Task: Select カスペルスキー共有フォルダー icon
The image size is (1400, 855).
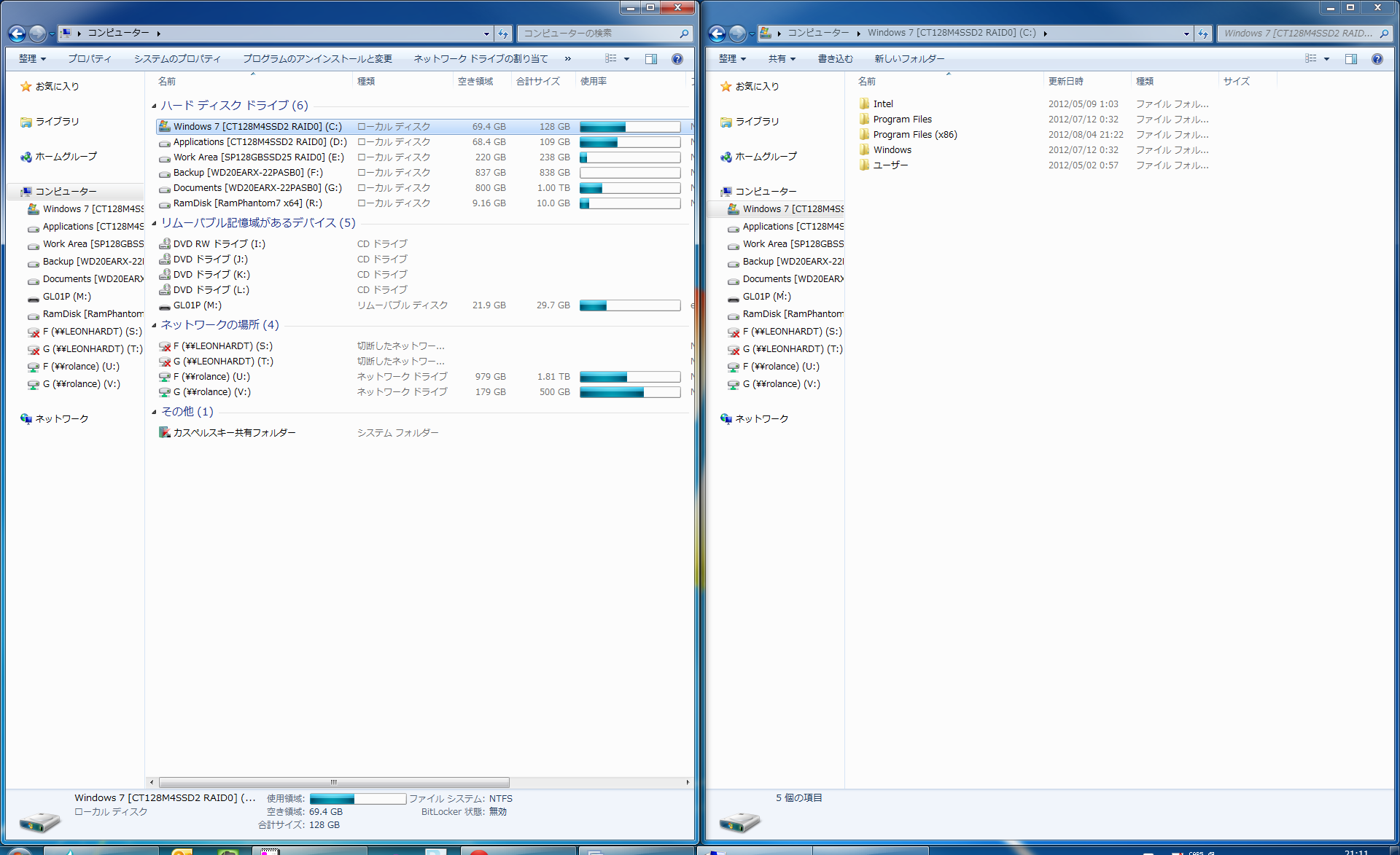Action: (x=165, y=432)
